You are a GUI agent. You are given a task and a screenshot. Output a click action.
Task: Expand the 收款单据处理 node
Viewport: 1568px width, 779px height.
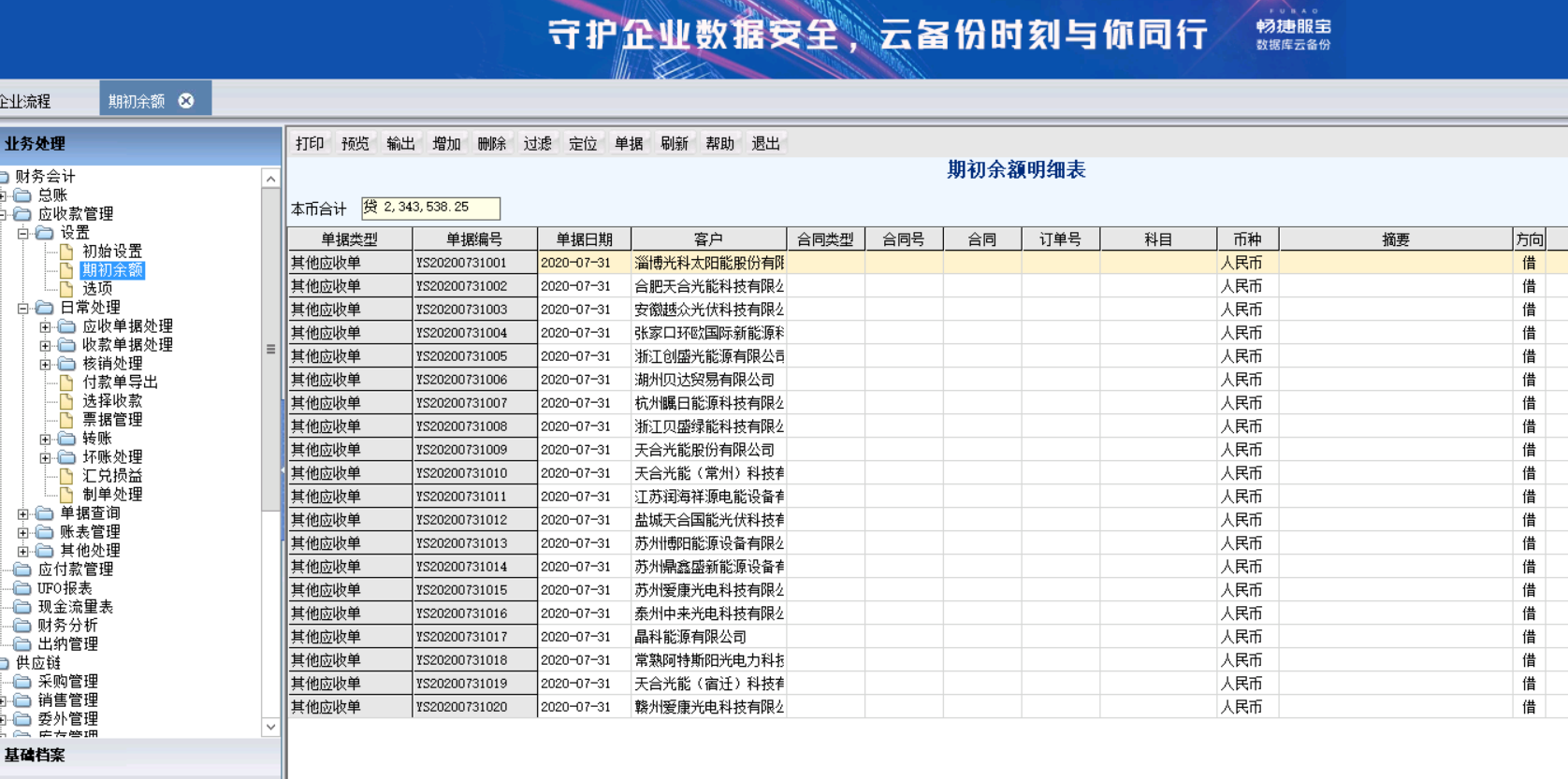point(45,345)
